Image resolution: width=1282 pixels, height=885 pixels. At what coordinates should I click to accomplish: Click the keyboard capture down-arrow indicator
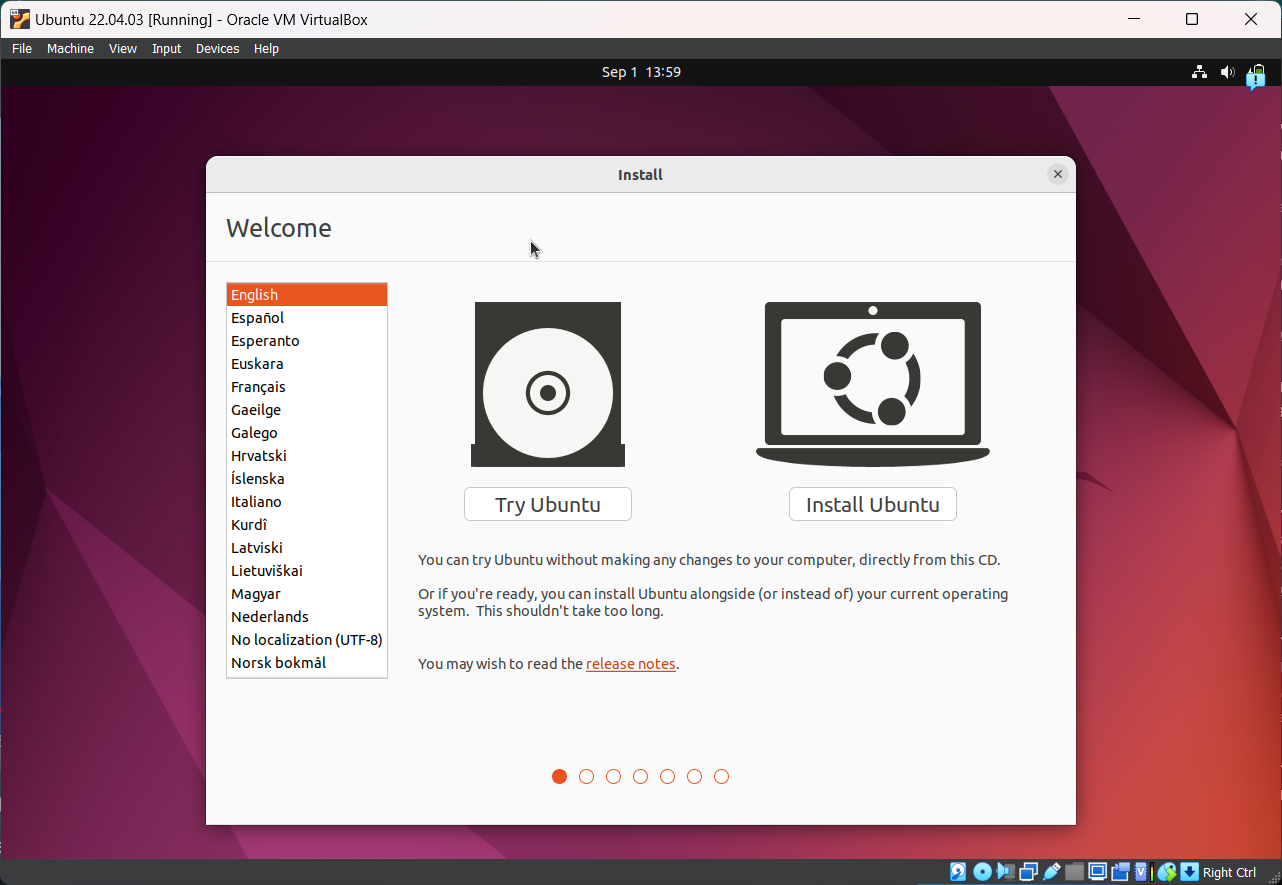pyautogui.click(x=1189, y=872)
